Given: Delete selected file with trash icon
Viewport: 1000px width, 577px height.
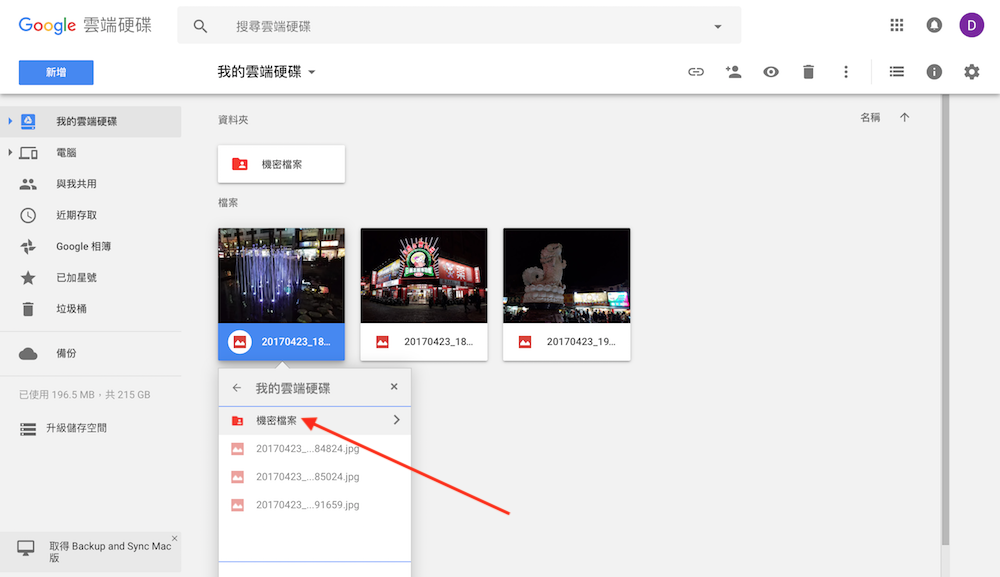Looking at the screenshot, I should (808, 72).
